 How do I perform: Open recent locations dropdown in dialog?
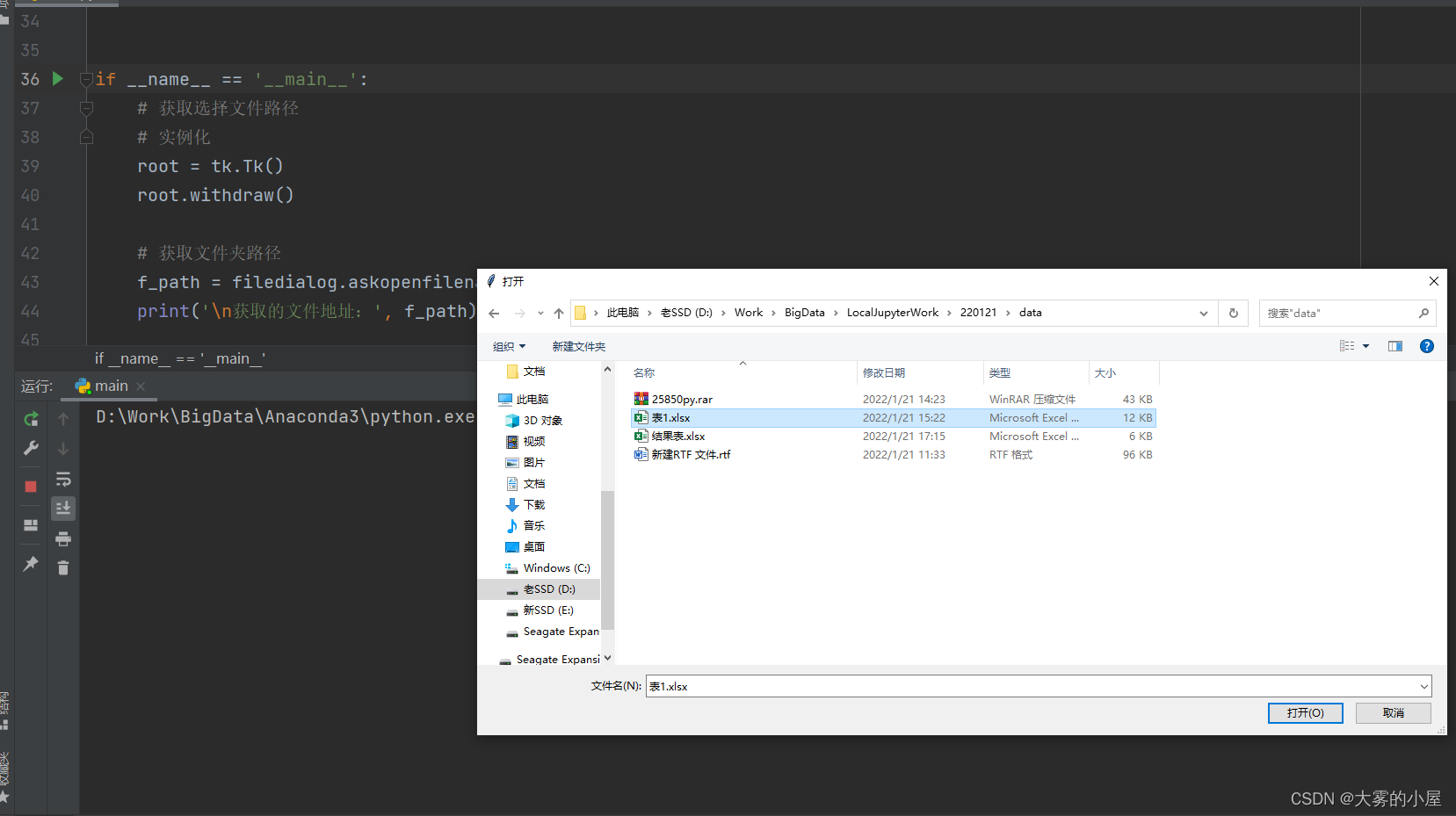(540, 313)
